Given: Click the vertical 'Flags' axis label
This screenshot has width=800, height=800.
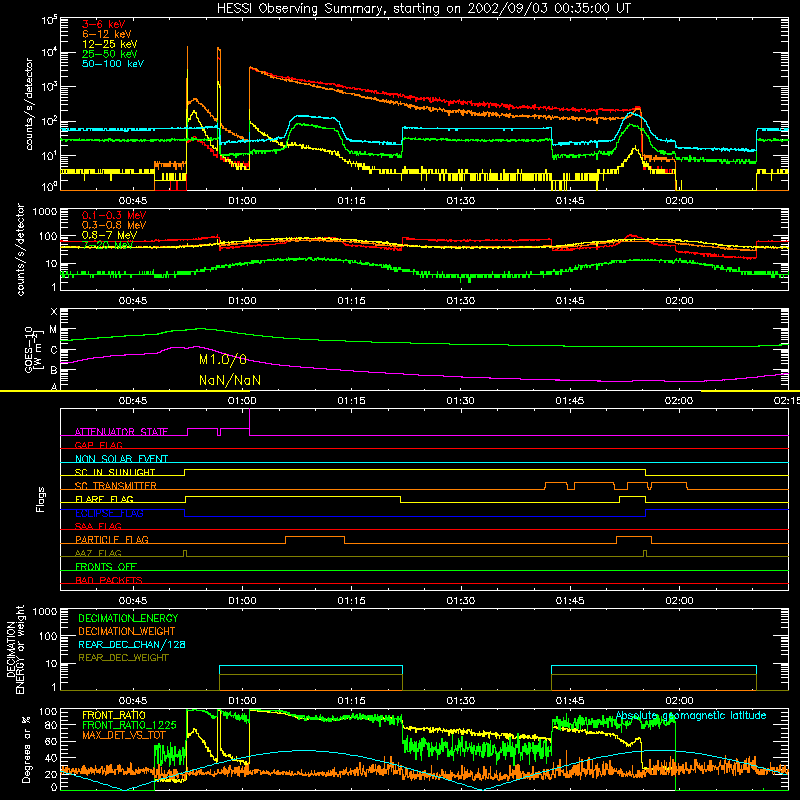Looking at the screenshot, I should [x=40, y=499].
